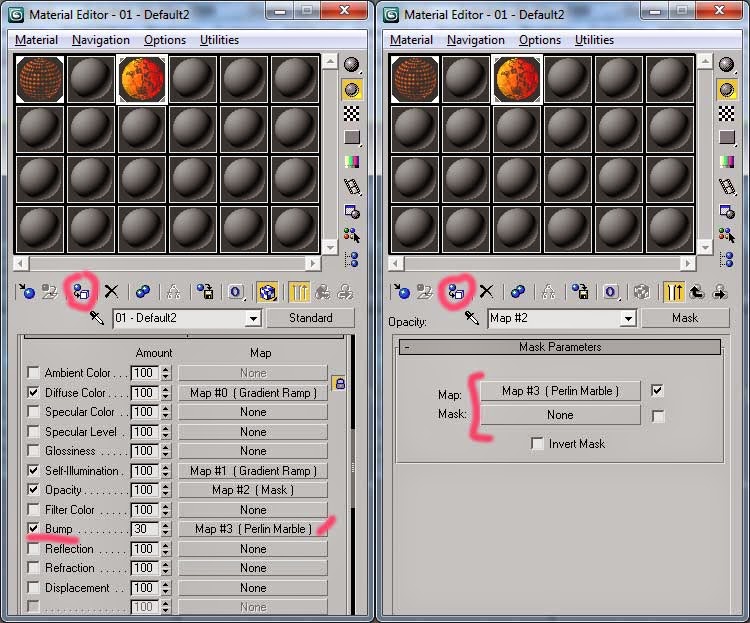The height and width of the screenshot is (623, 750).
Task: Toggle checkered Background icon in left editor
Action: (x=352, y=113)
